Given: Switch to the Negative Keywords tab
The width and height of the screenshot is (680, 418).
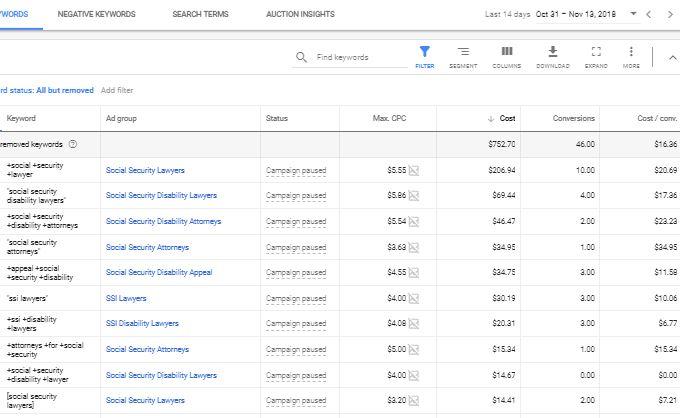Looking at the screenshot, I should click(x=96, y=14).
